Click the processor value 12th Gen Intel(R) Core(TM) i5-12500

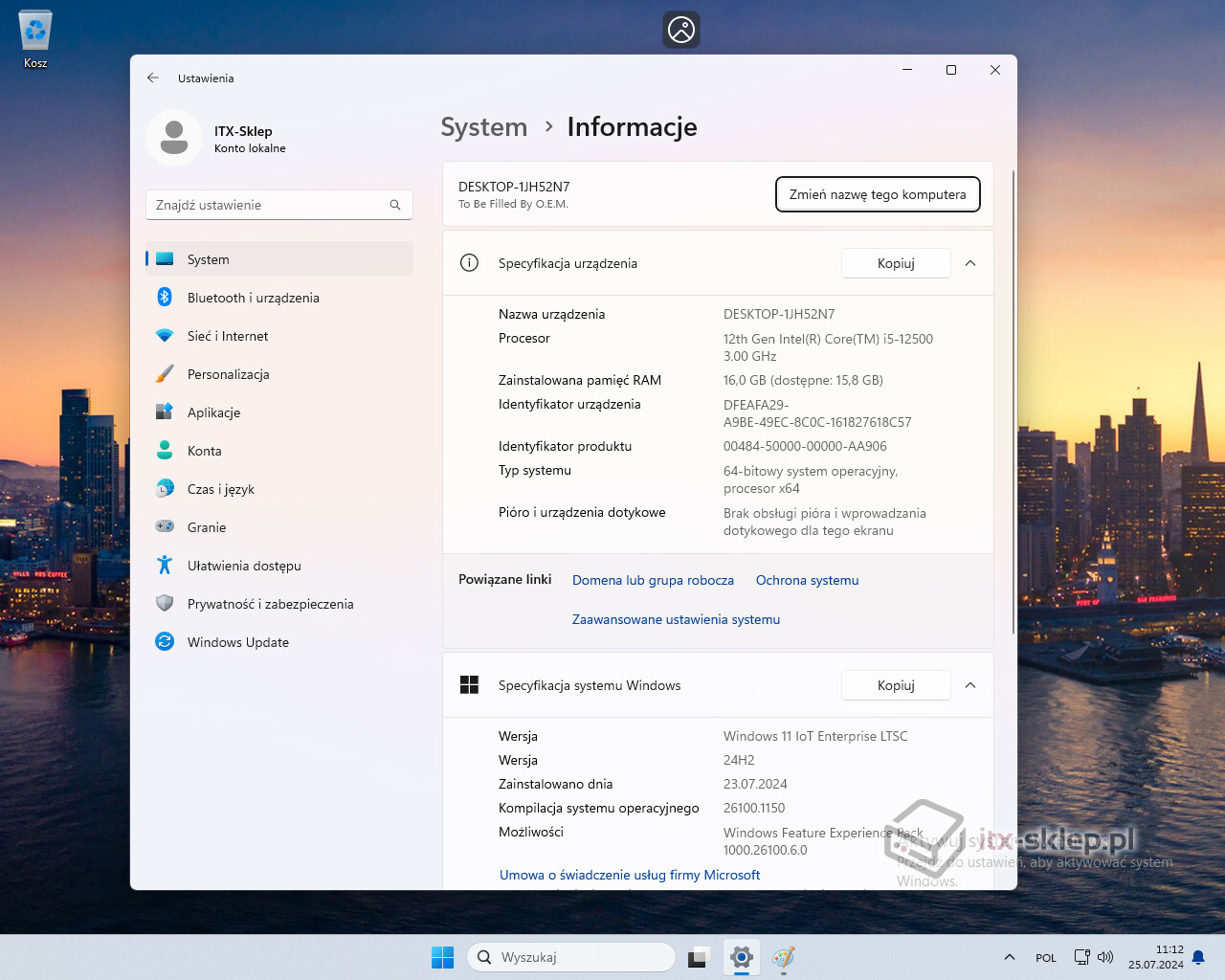(828, 339)
